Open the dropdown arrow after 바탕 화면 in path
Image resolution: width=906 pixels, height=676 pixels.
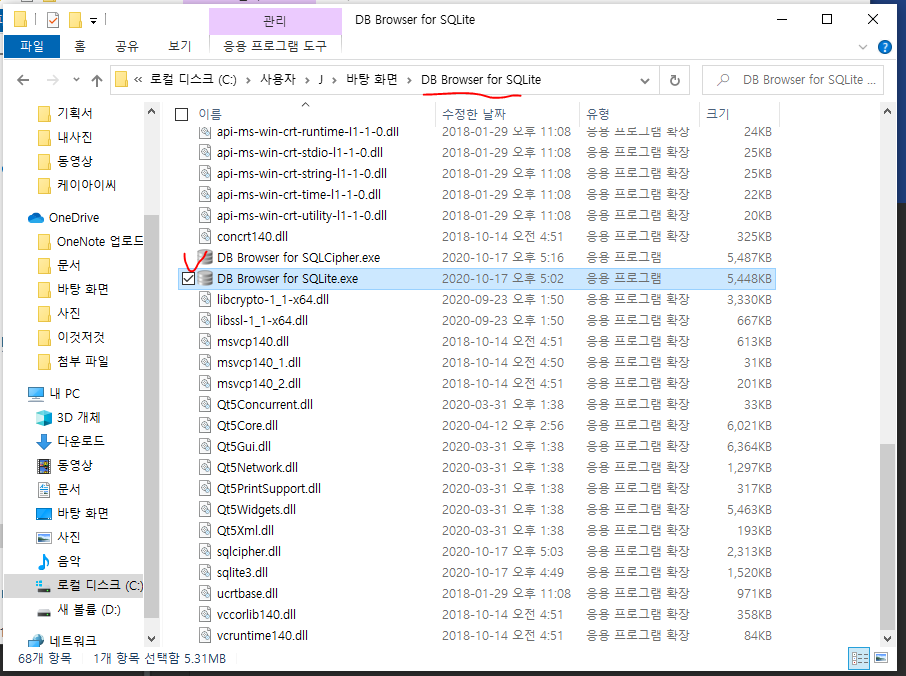[x=409, y=80]
